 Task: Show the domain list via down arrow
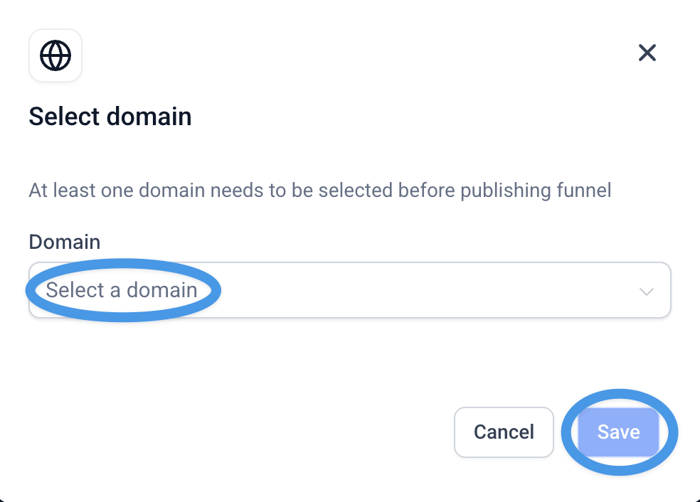click(646, 291)
